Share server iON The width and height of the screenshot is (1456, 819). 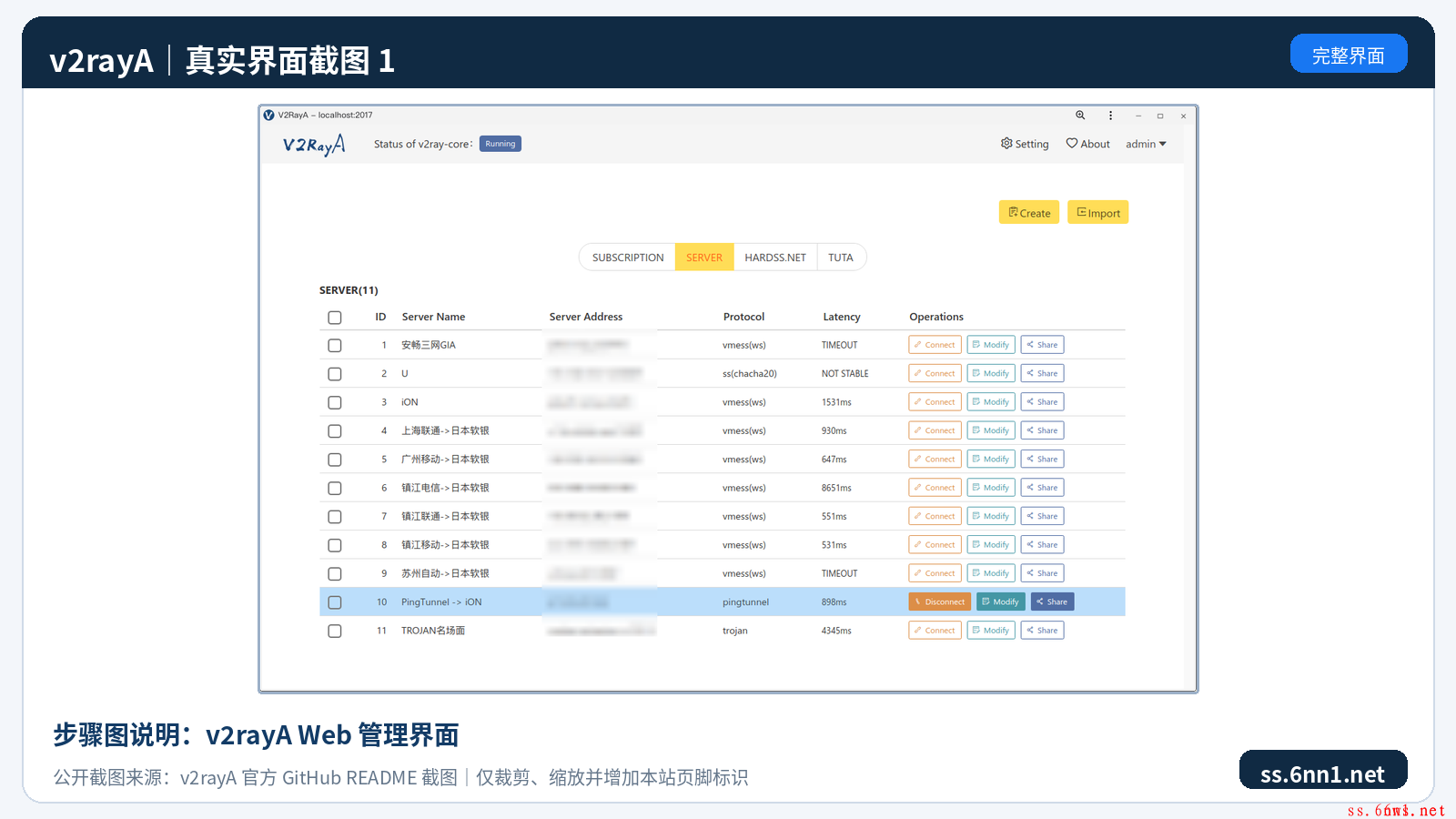tap(1042, 401)
